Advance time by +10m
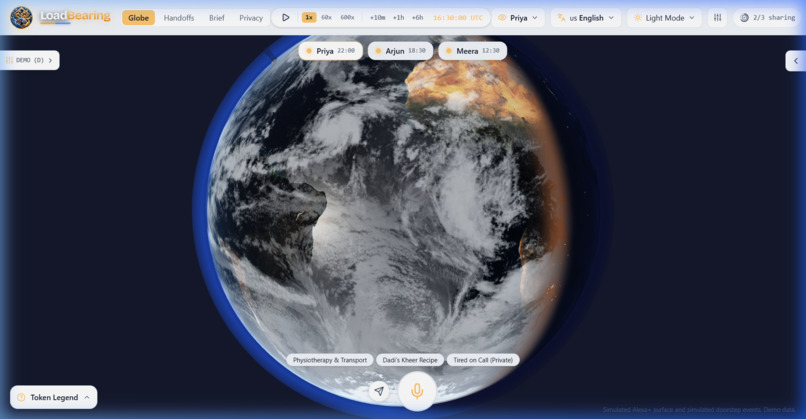The width and height of the screenshot is (806, 419). [377, 17]
